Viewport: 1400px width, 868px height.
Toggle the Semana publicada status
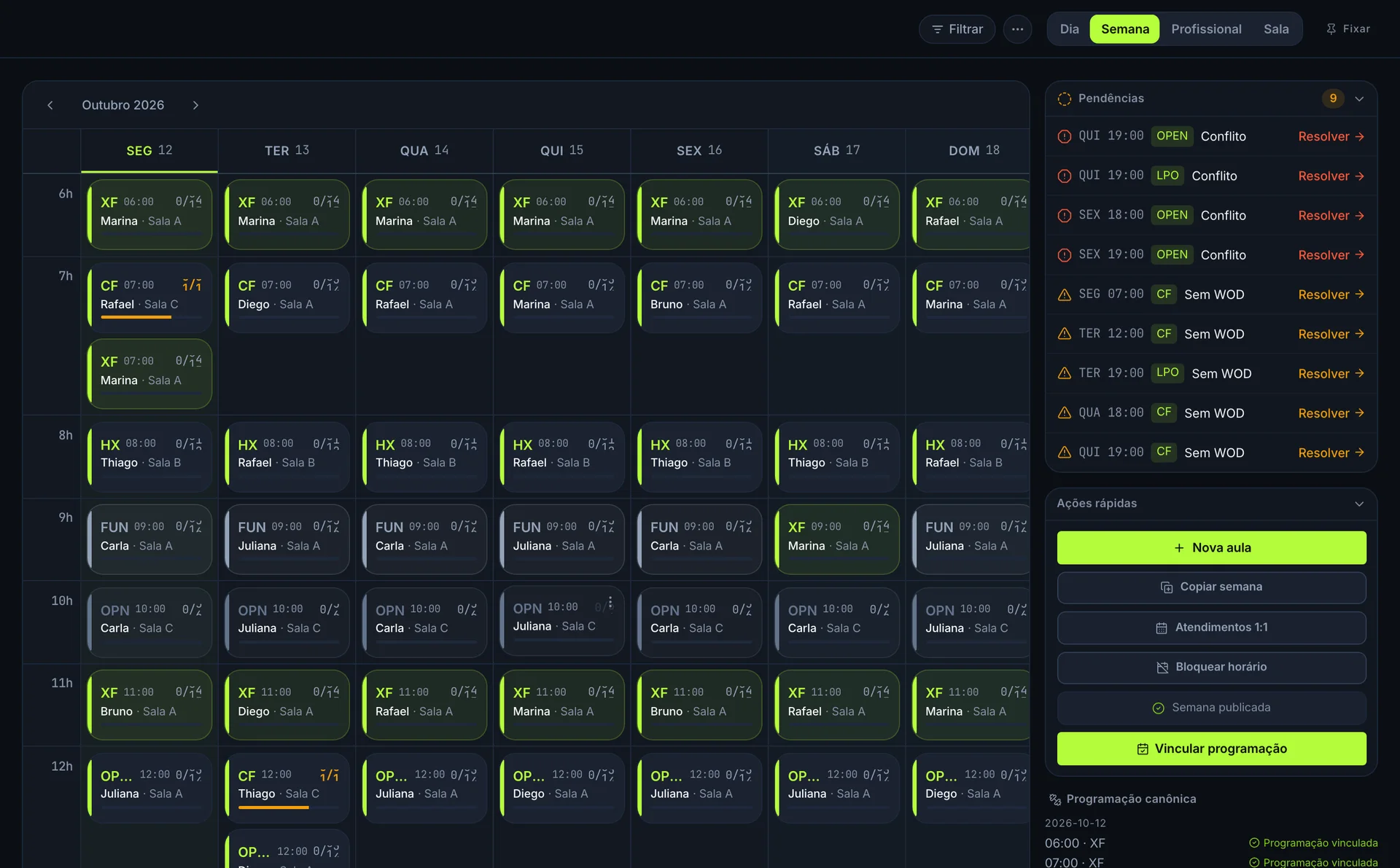pos(1211,708)
